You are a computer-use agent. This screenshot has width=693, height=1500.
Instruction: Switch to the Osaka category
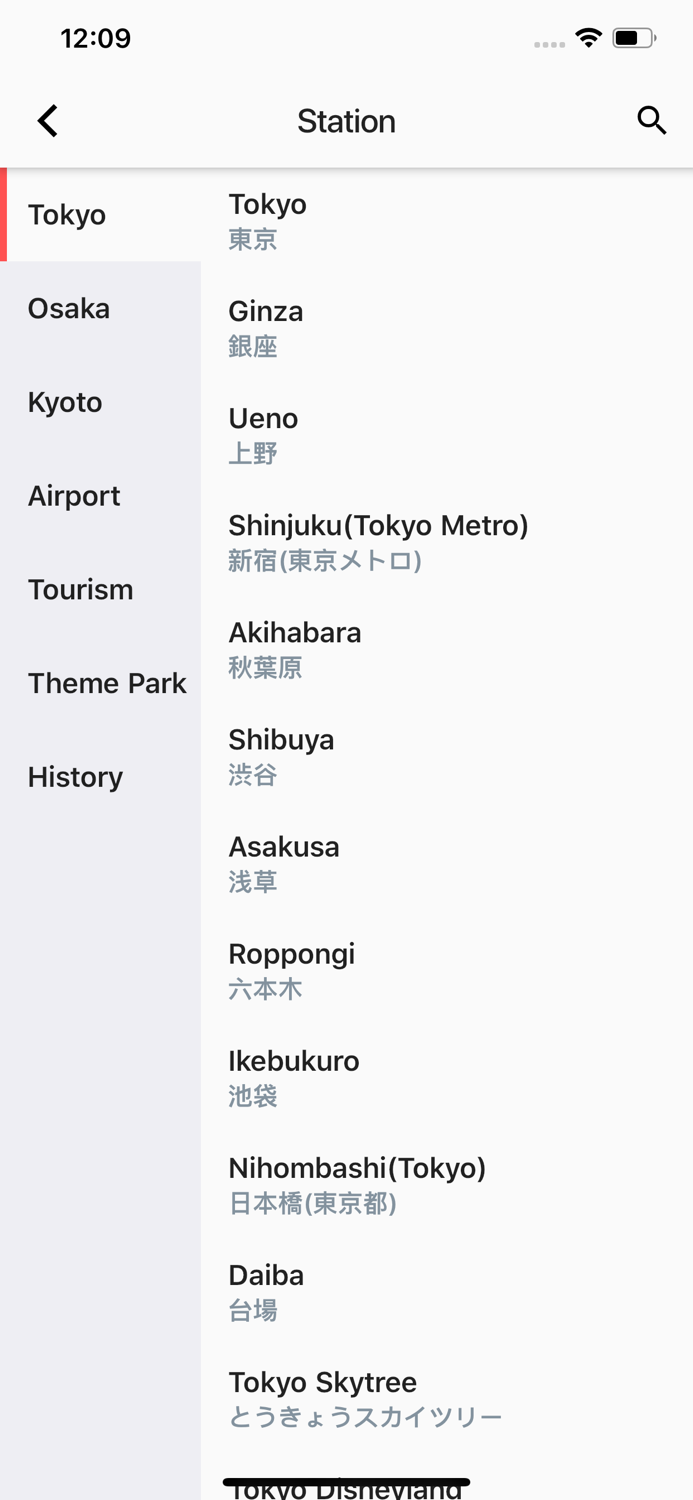pyautogui.click(x=69, y=308)
